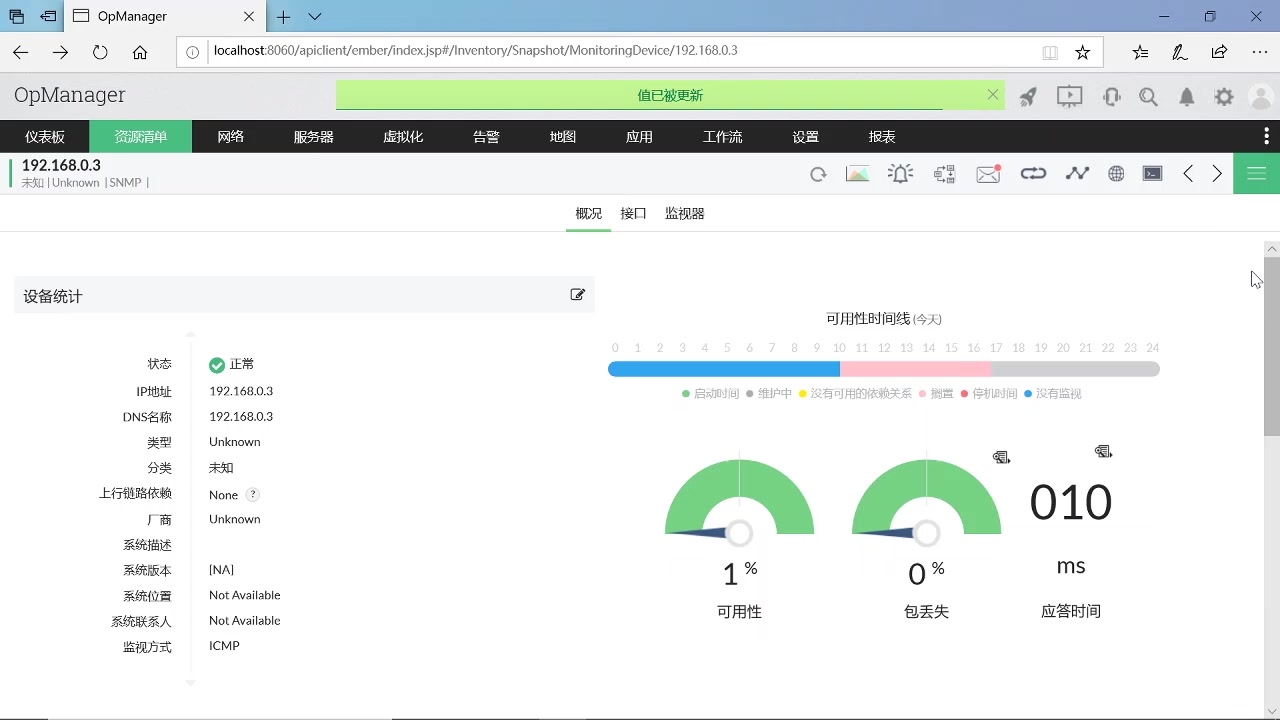This screenshot has width=1280, height=720.
Task: Switch to the 监视器 tab
Action: pyautogui.click(x=685, y=214)
